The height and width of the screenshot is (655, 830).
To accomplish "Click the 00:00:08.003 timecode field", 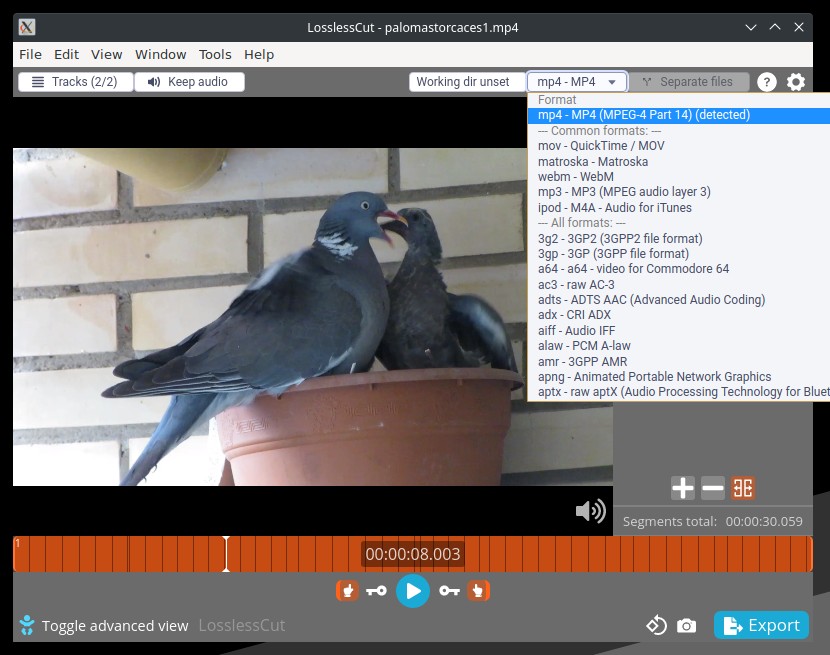I will 413,554.
